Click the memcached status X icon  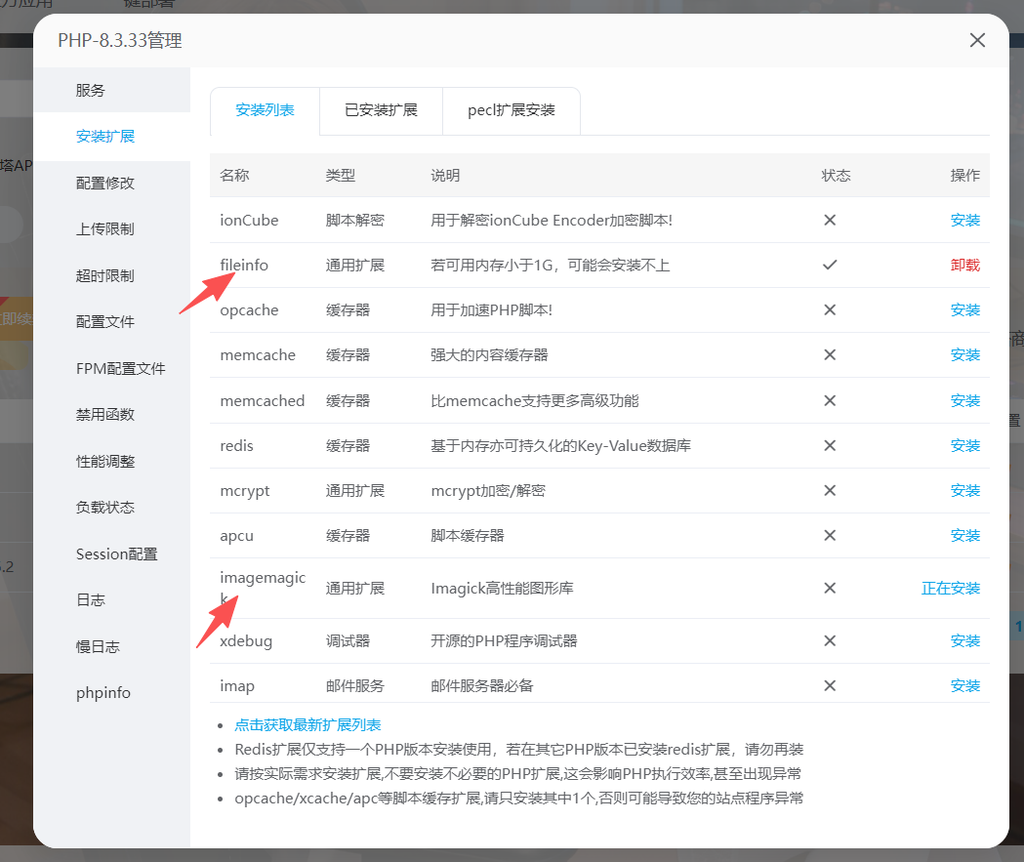(x=830, y=401)
